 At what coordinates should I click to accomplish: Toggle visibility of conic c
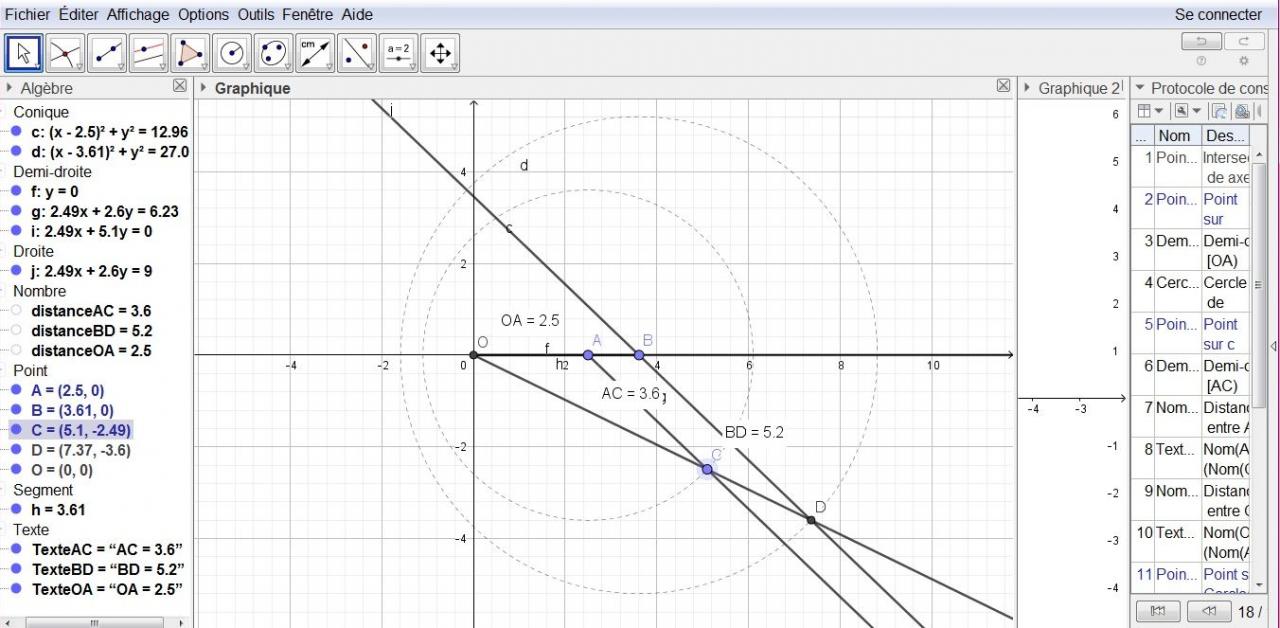pyautogui.click(x=16, y=132)
